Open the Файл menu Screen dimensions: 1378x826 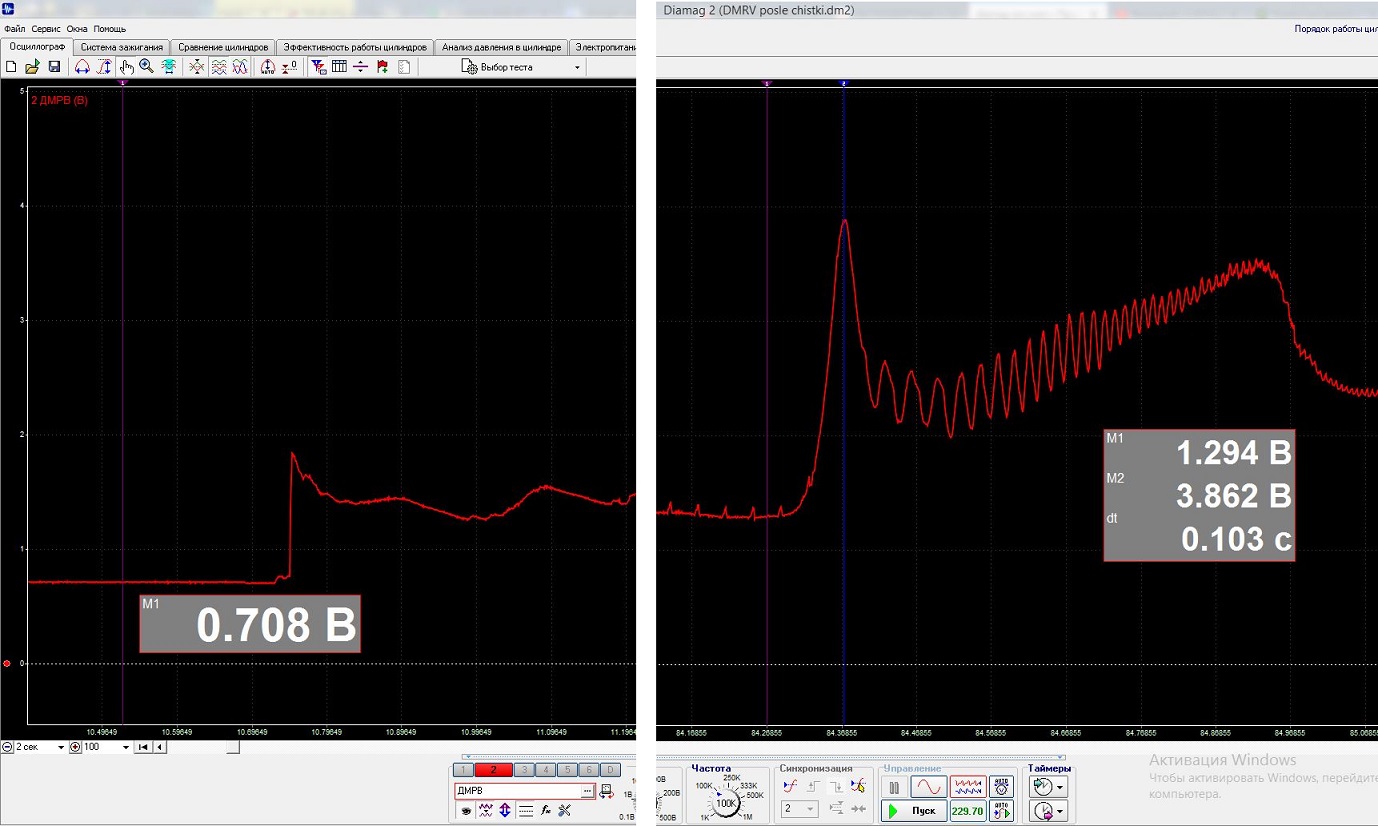pos(14,29)
